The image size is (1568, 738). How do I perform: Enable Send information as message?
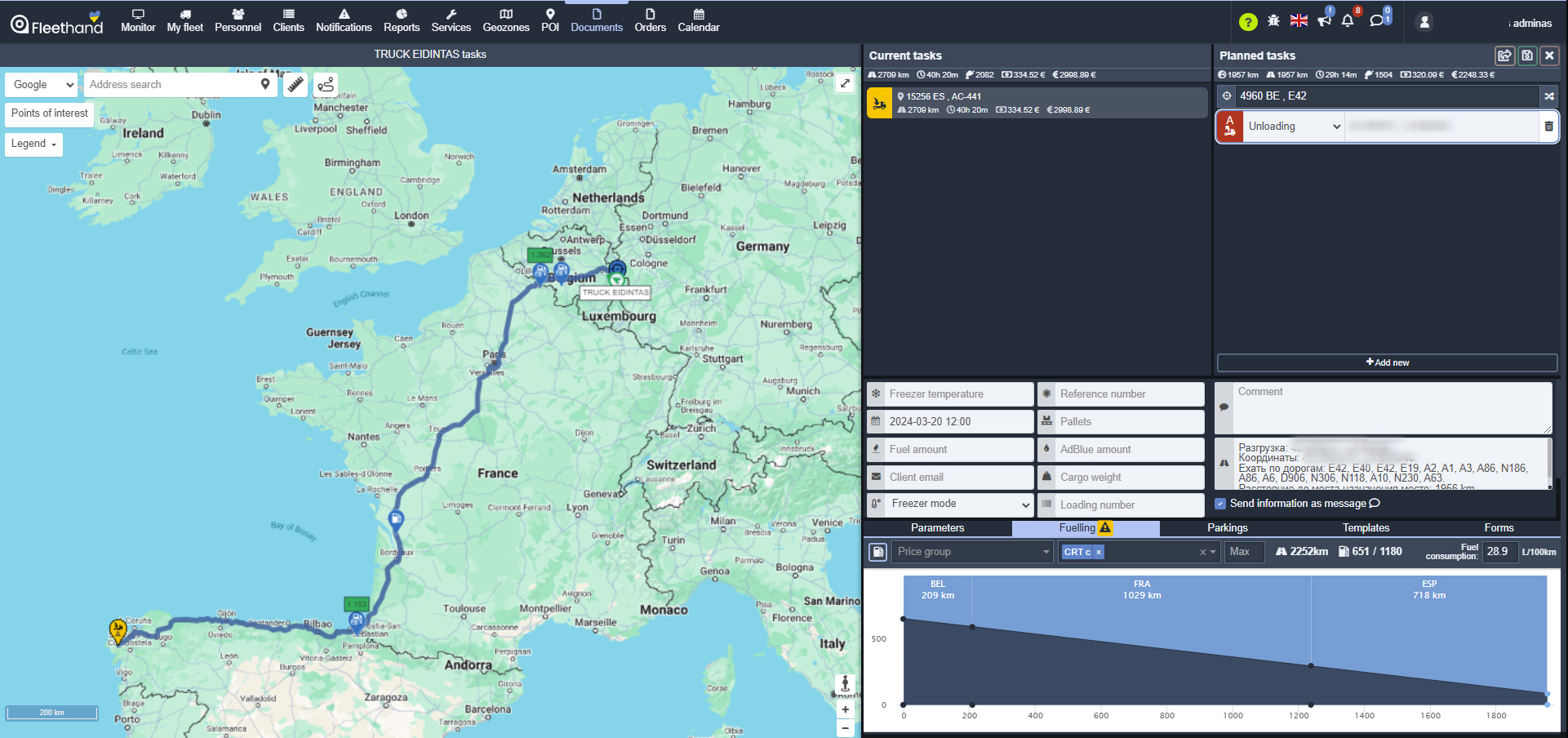[x=1220, y=504]
